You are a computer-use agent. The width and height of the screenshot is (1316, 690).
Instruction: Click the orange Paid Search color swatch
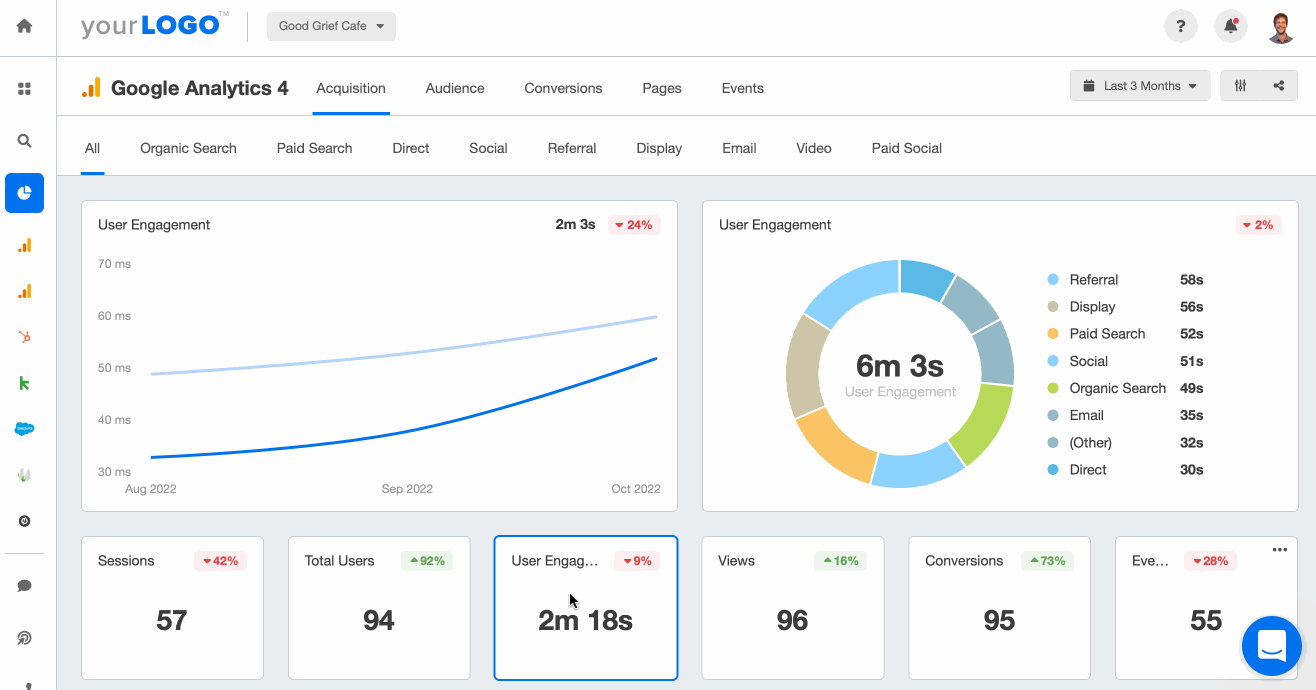(x=1055, y=333)
